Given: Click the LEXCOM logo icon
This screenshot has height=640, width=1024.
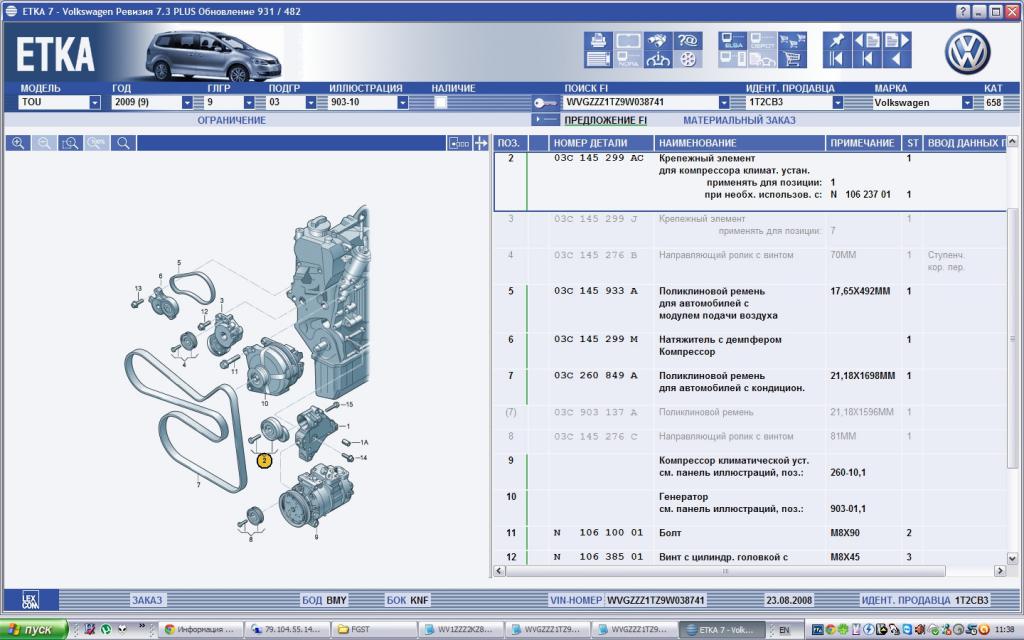Looking at the screenshot, I should 31,600.
